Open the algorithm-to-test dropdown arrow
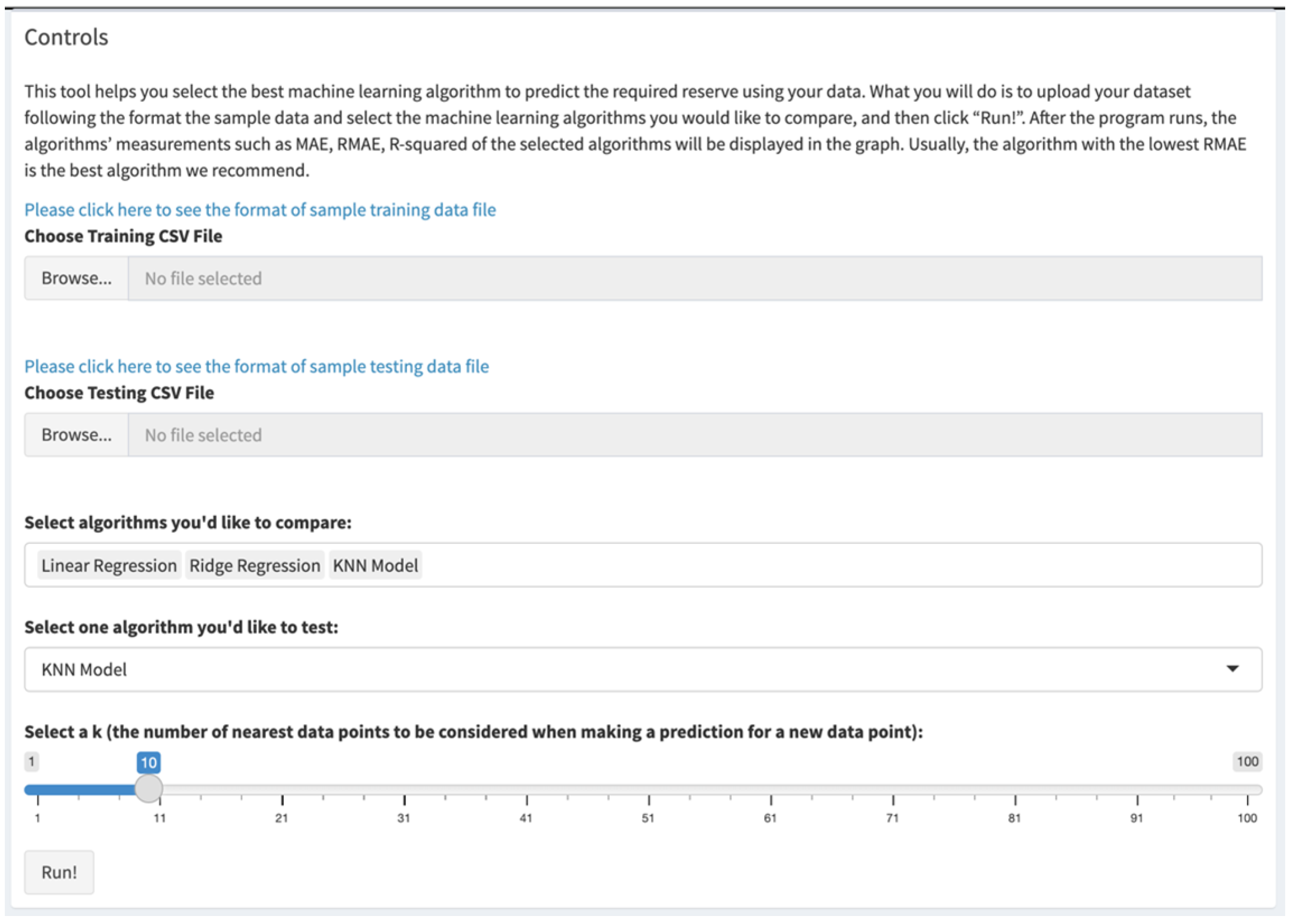Screen dimensions: 1292x924 click(x=1232, y=669)
